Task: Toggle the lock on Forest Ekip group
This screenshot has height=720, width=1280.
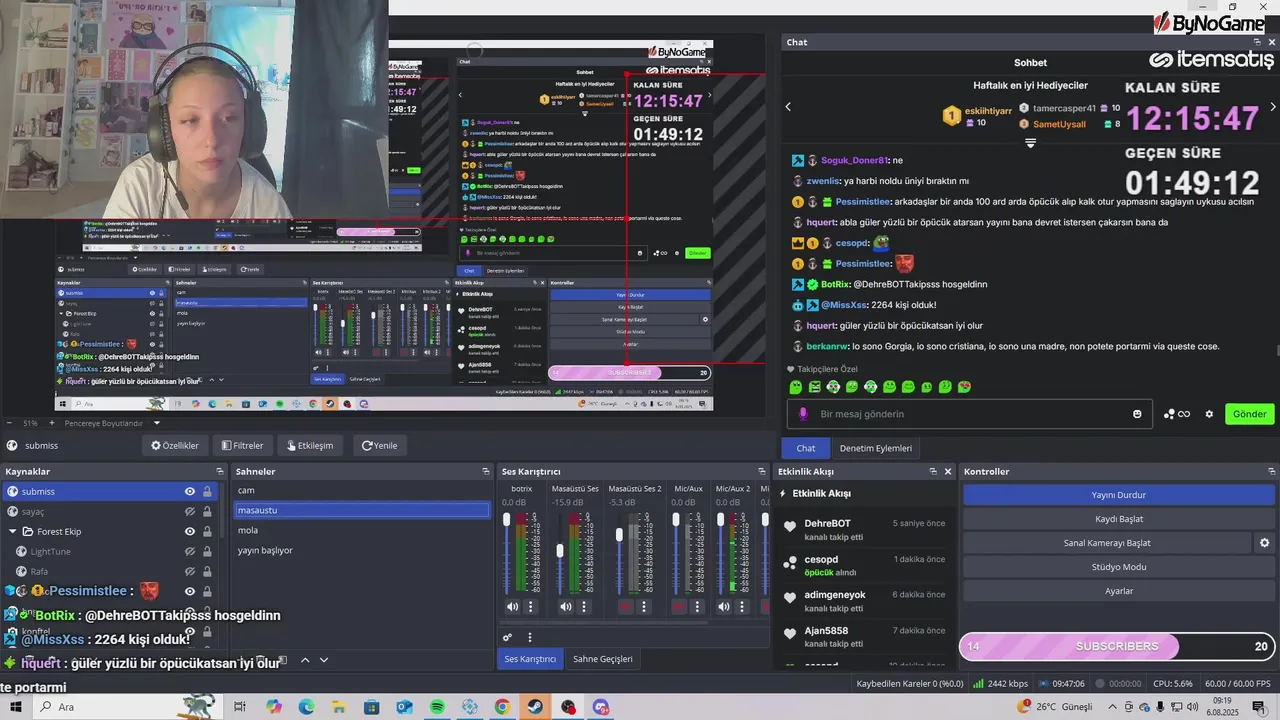Action: (207, 531)
